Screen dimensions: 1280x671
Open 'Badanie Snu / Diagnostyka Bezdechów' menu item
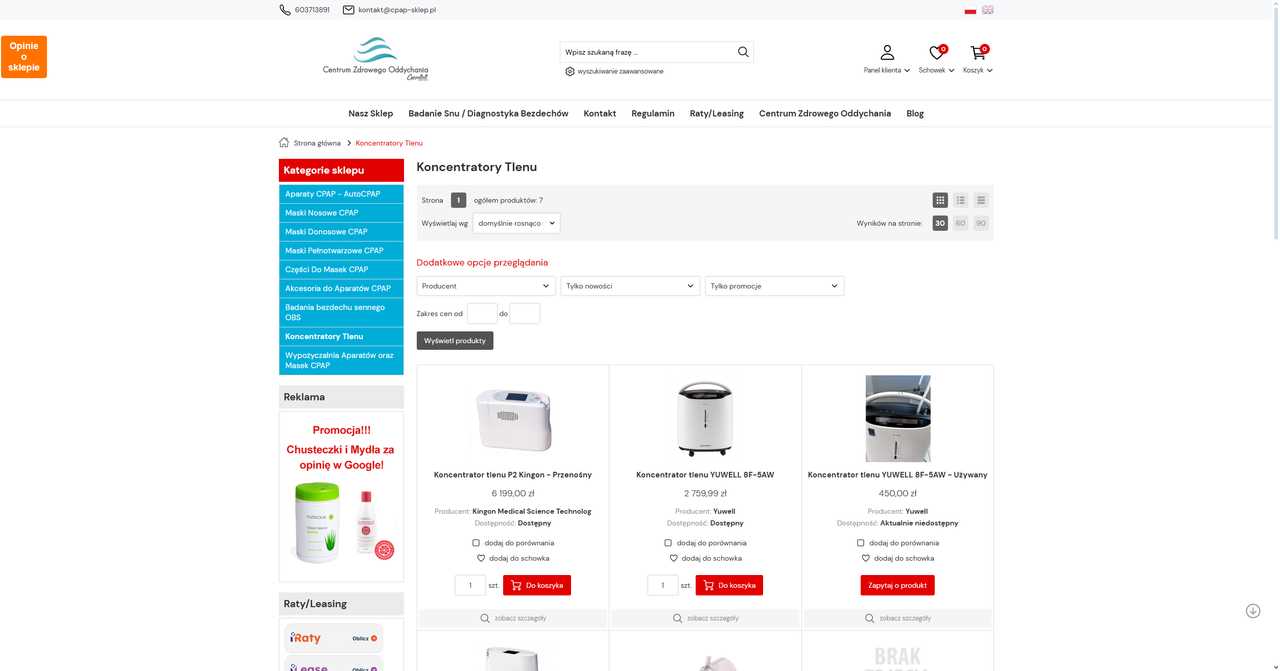point(488,114)
